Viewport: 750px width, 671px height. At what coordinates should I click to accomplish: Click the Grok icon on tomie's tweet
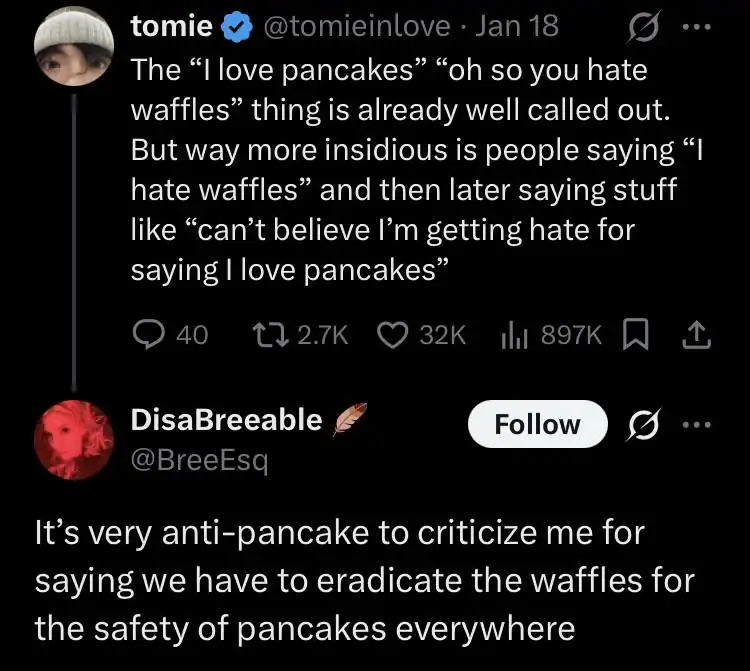point(632,28)
